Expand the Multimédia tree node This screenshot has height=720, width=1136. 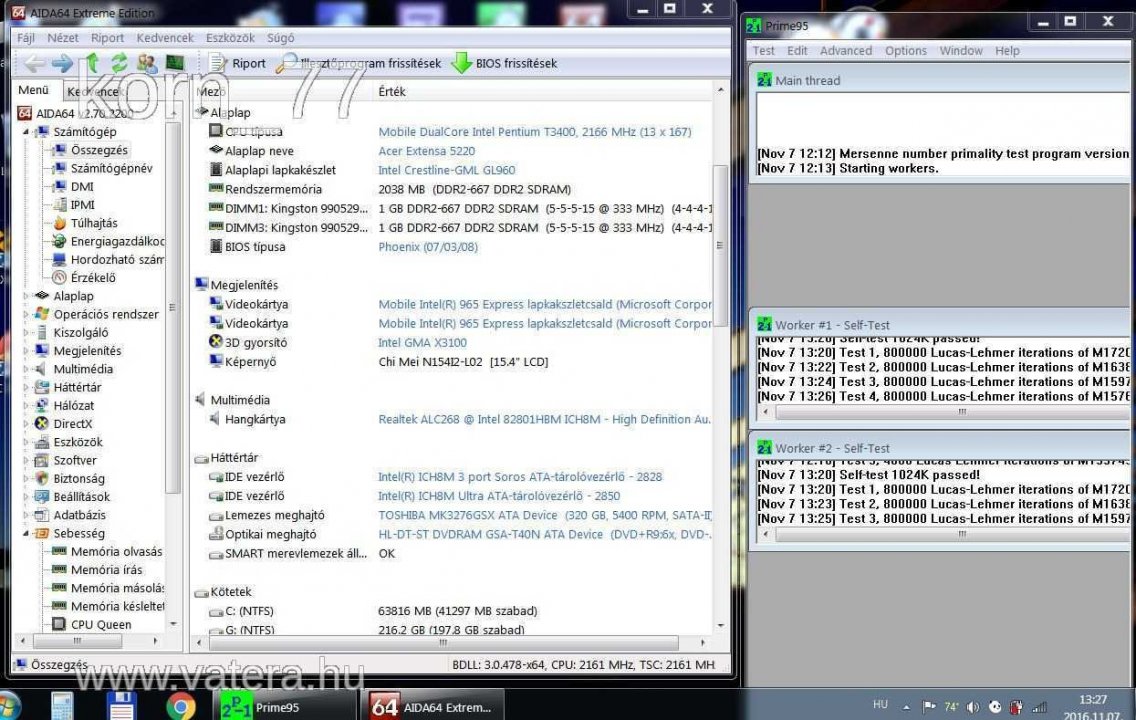(26, 369)
